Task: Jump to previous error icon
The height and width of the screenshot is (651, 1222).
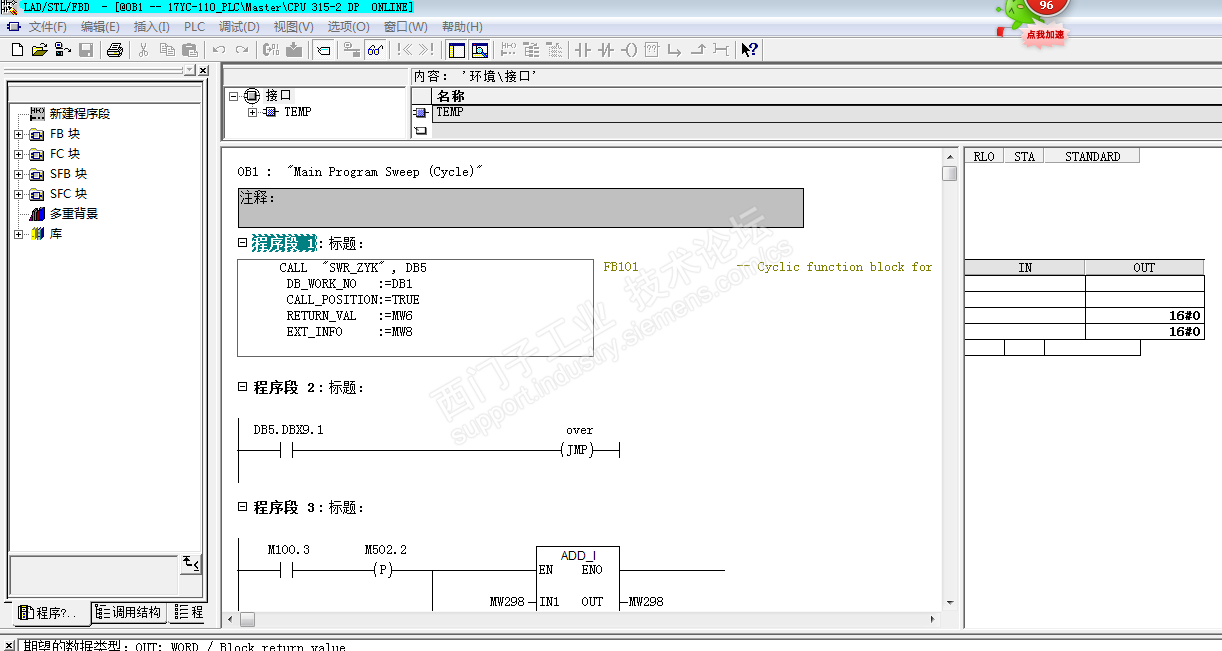Action: tap(403, 50)
